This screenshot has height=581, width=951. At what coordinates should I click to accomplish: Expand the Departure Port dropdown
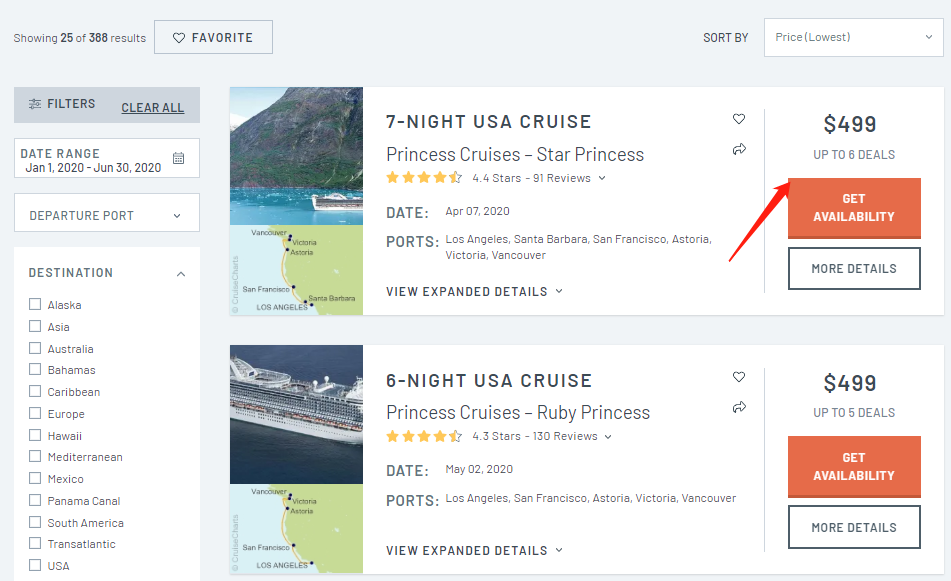click(x=106, y=215)
